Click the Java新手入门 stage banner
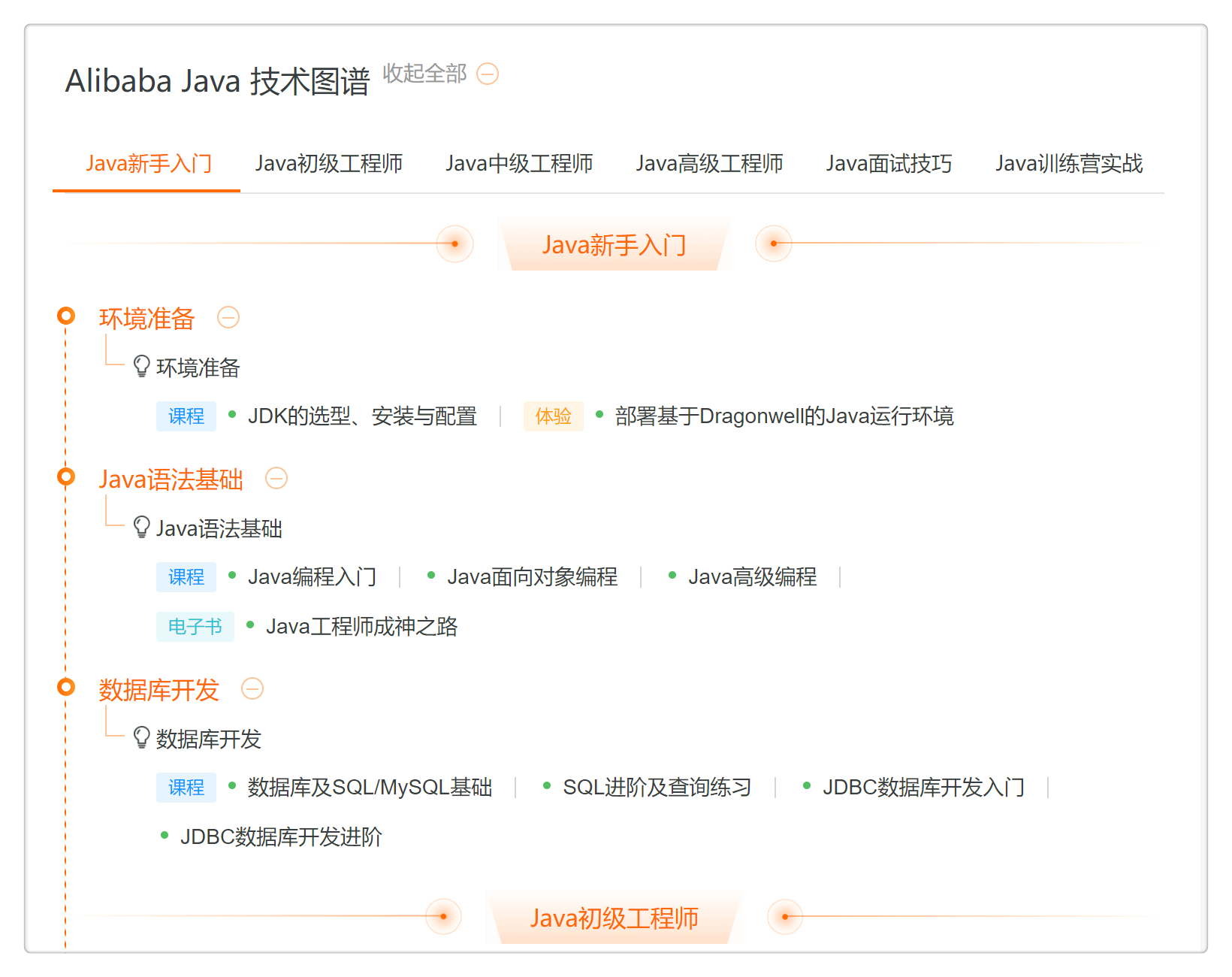 614,244
